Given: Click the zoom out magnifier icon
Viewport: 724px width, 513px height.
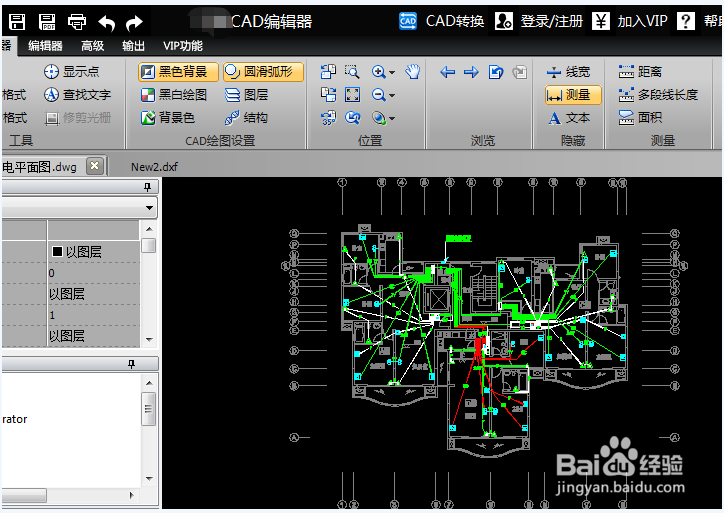Looking at the screenshot, I should [x=379, y=95].
